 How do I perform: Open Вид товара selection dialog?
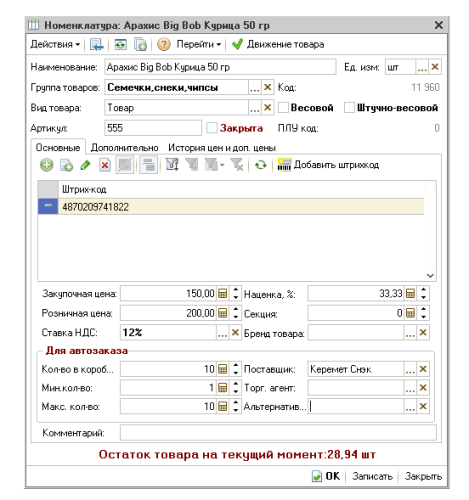pos(255,108)
